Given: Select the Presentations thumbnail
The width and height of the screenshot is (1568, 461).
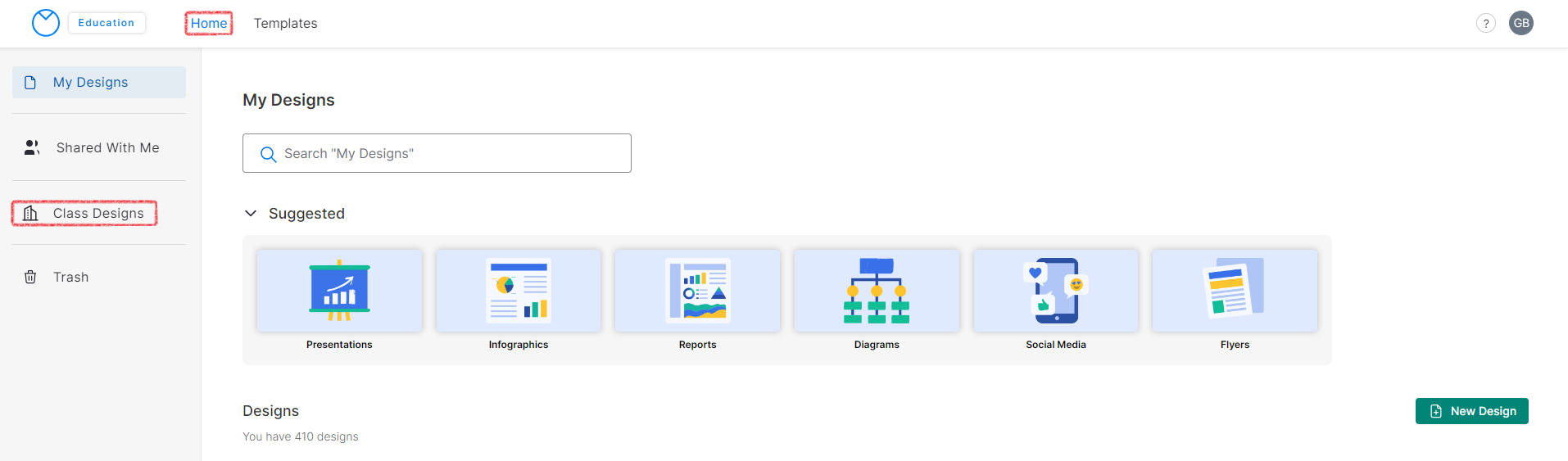Looking at the screenshot, I should pyautogui.click(x=339, y=291).
